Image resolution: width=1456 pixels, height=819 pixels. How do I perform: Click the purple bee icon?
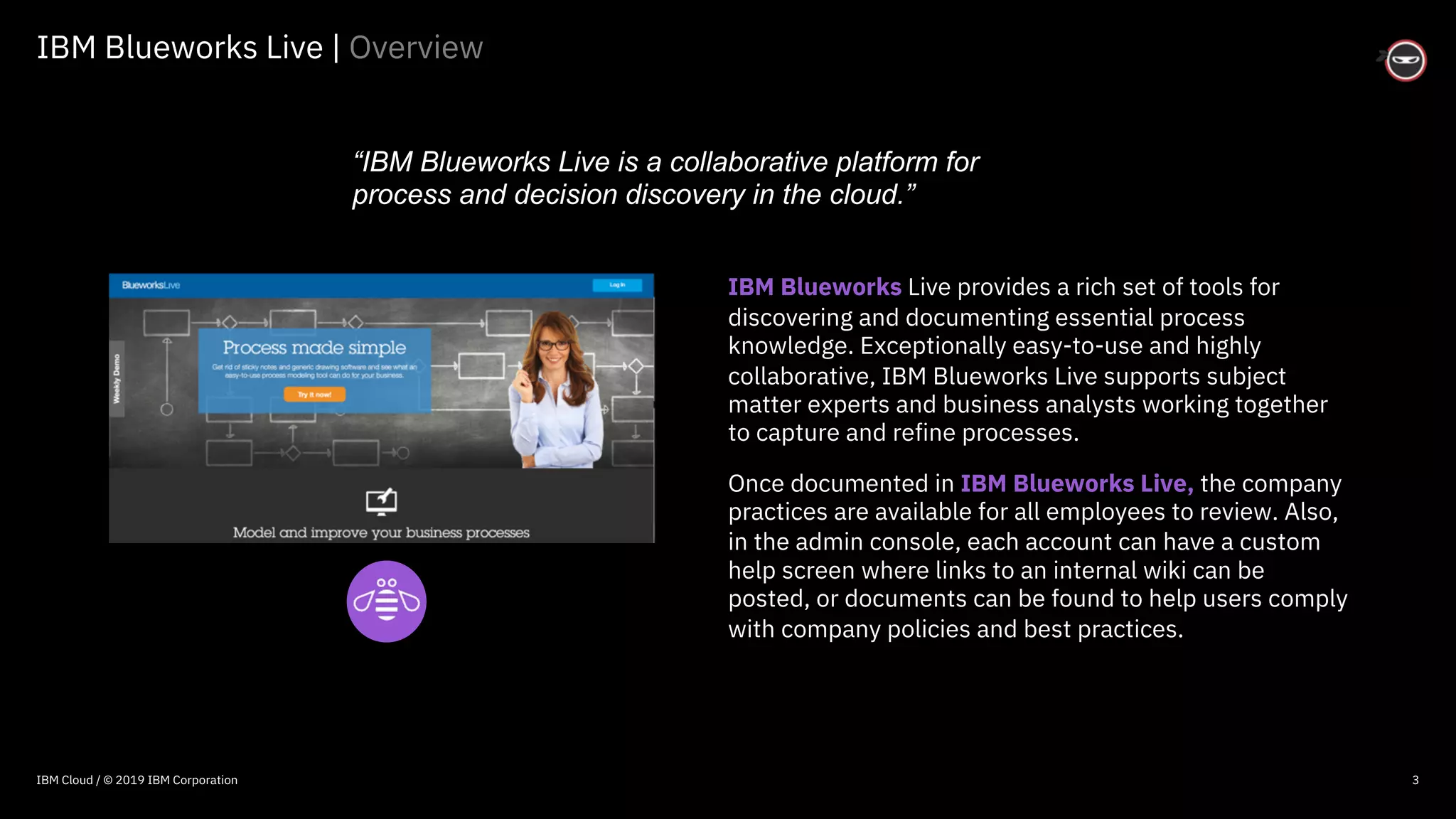[x=387, y=601]
